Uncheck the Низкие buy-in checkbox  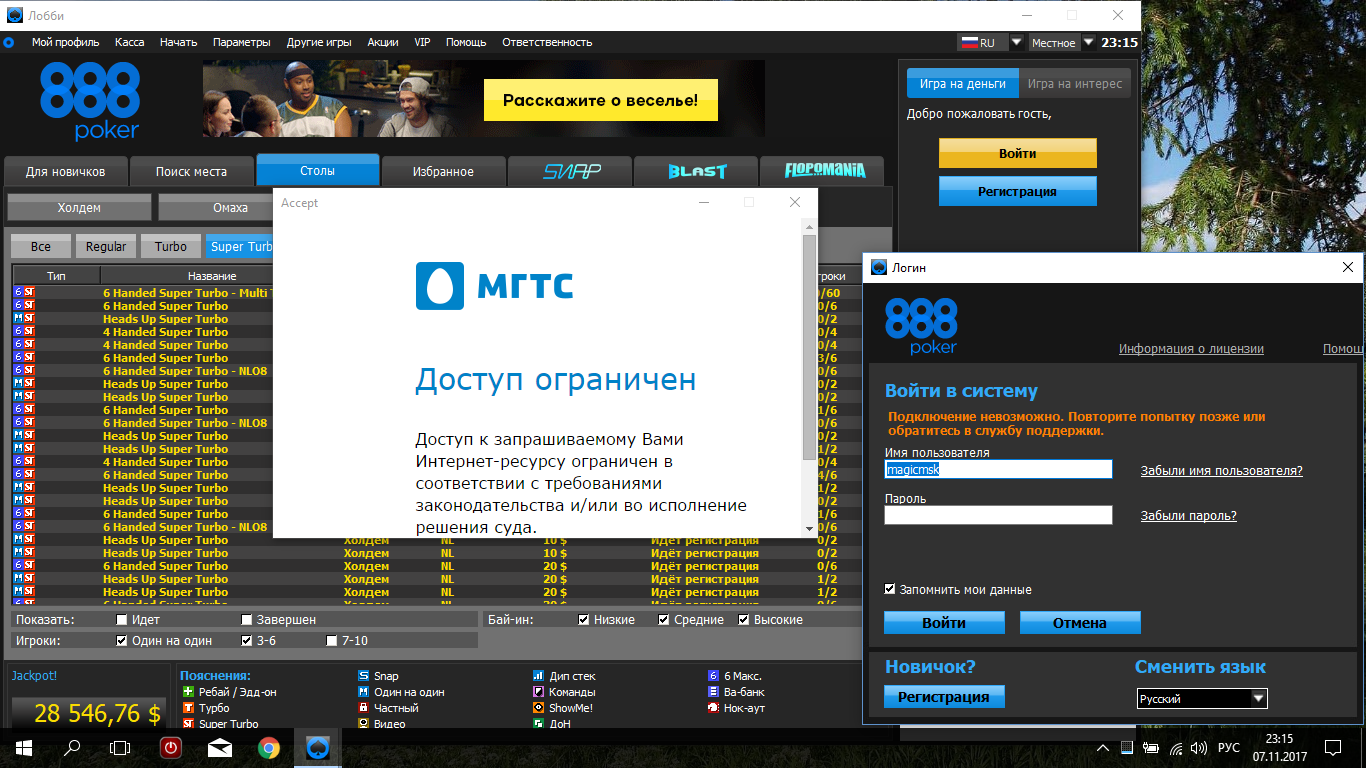point(584,620)
